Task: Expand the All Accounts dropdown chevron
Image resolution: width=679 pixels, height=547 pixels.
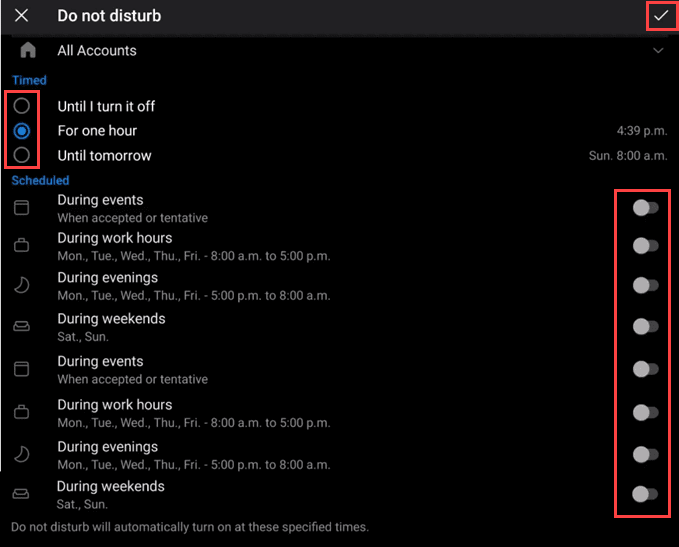Action: pyautogui.click(x=657, y=50)
